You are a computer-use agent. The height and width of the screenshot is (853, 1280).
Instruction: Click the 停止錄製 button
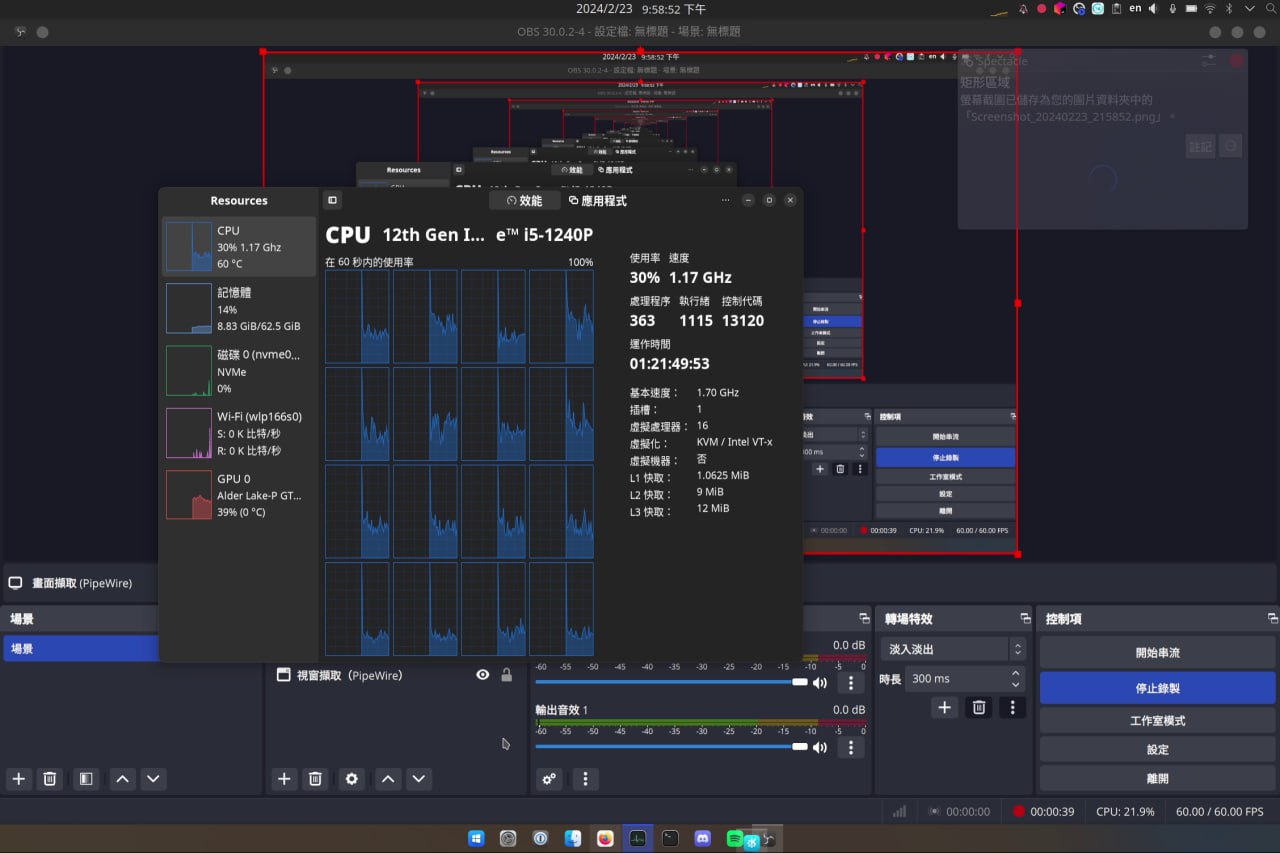1157,688
